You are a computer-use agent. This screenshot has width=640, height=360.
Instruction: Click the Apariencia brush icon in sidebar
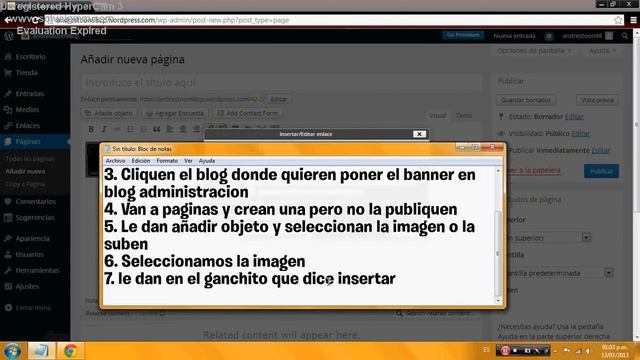[x=8, y=238]
